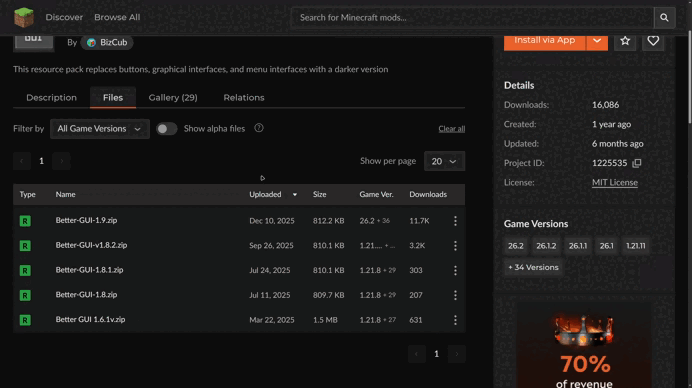The width and height of the screenshot is (692, 388).
Task: Go to previous page at bottom pagination
Action: click(417, 354)
